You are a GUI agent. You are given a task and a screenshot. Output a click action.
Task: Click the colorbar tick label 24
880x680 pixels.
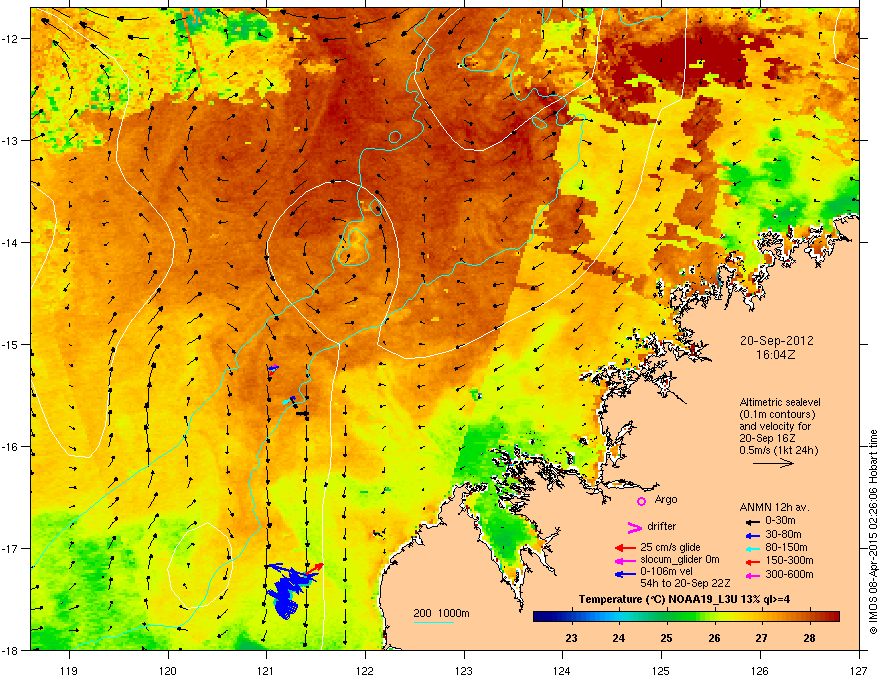coord(618,638)
